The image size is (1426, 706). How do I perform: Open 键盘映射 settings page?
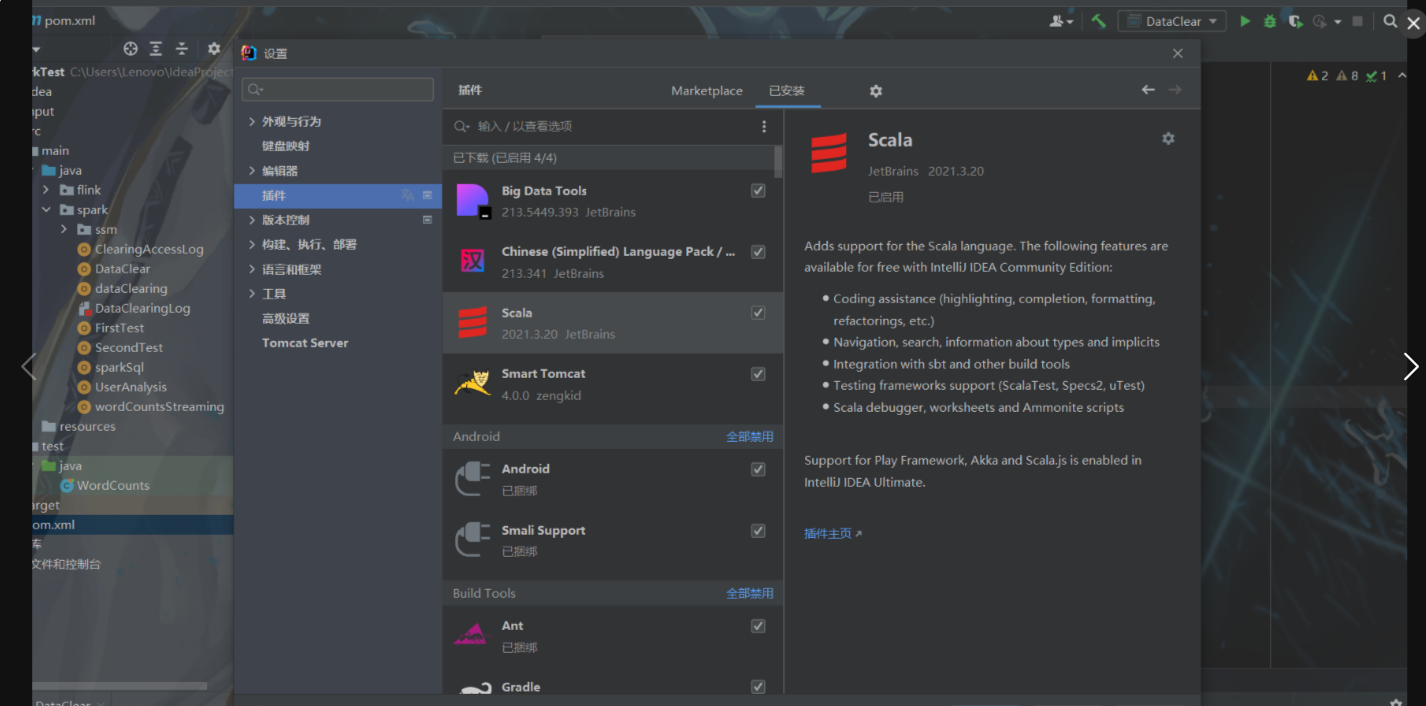[x=286, y=146]
